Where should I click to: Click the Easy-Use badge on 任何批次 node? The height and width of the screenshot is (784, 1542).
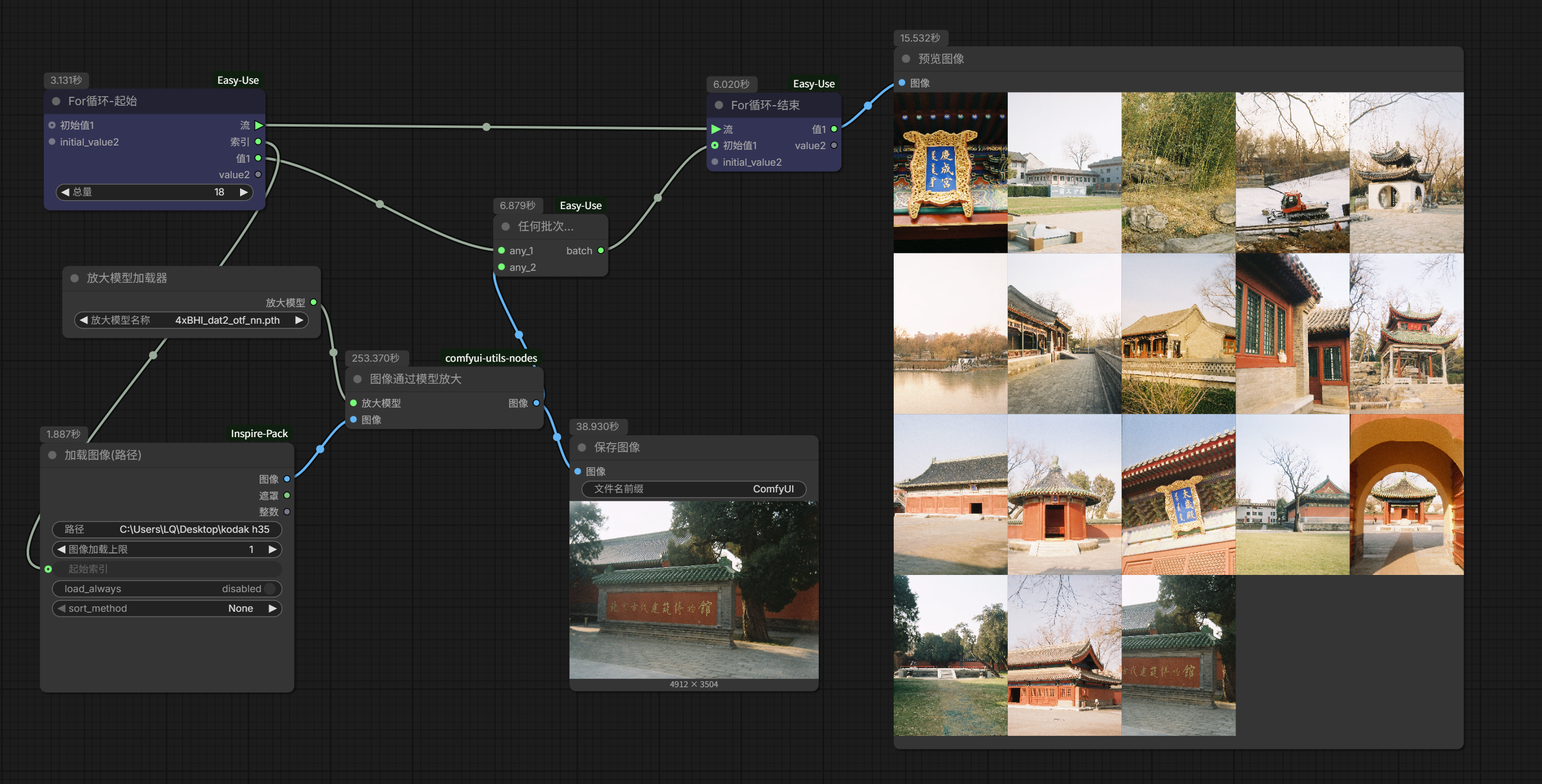580,206
